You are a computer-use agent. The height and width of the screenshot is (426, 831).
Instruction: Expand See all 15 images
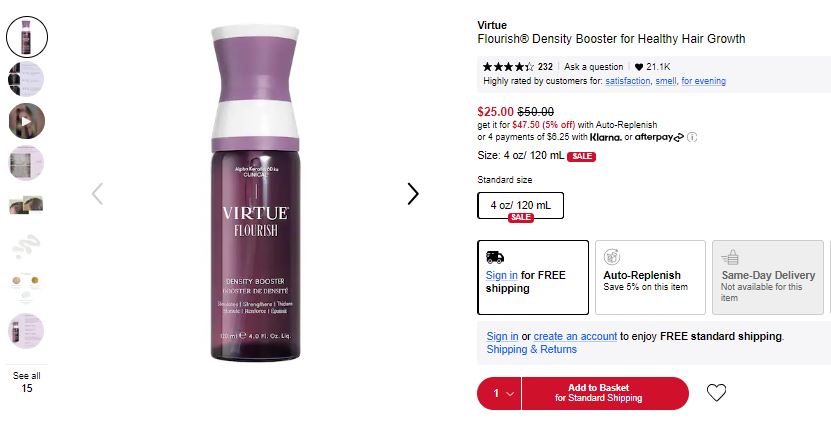coord(26,382)
